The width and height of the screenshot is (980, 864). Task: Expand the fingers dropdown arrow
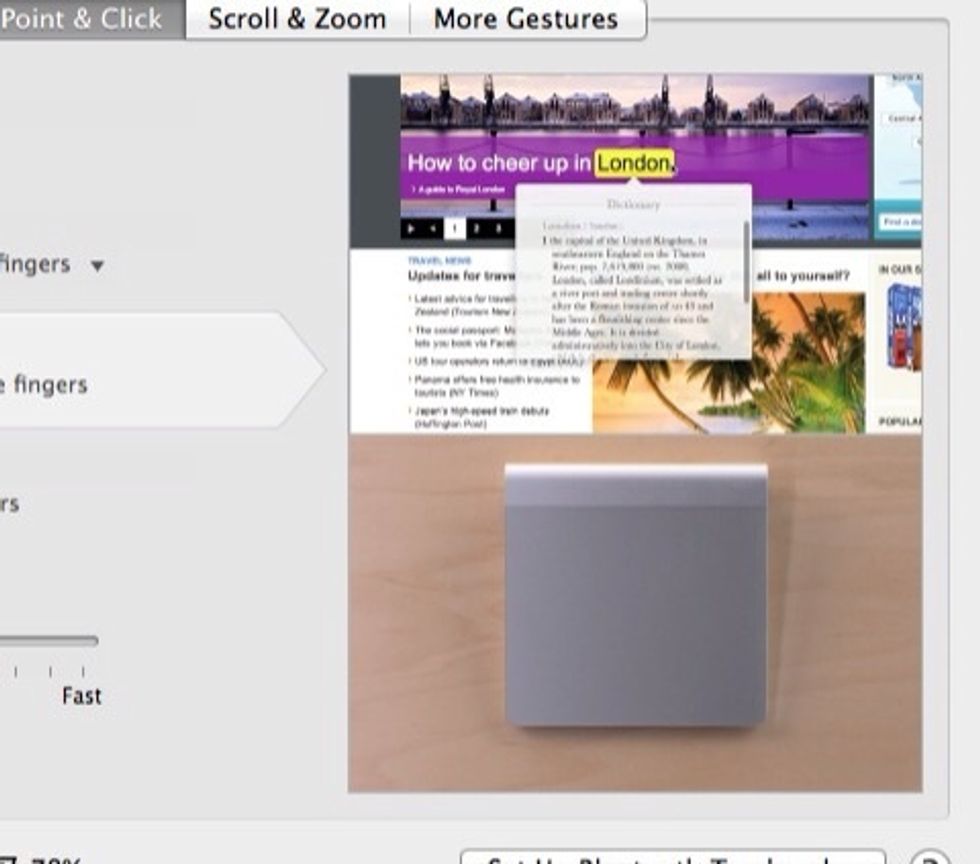pos(97,266)
